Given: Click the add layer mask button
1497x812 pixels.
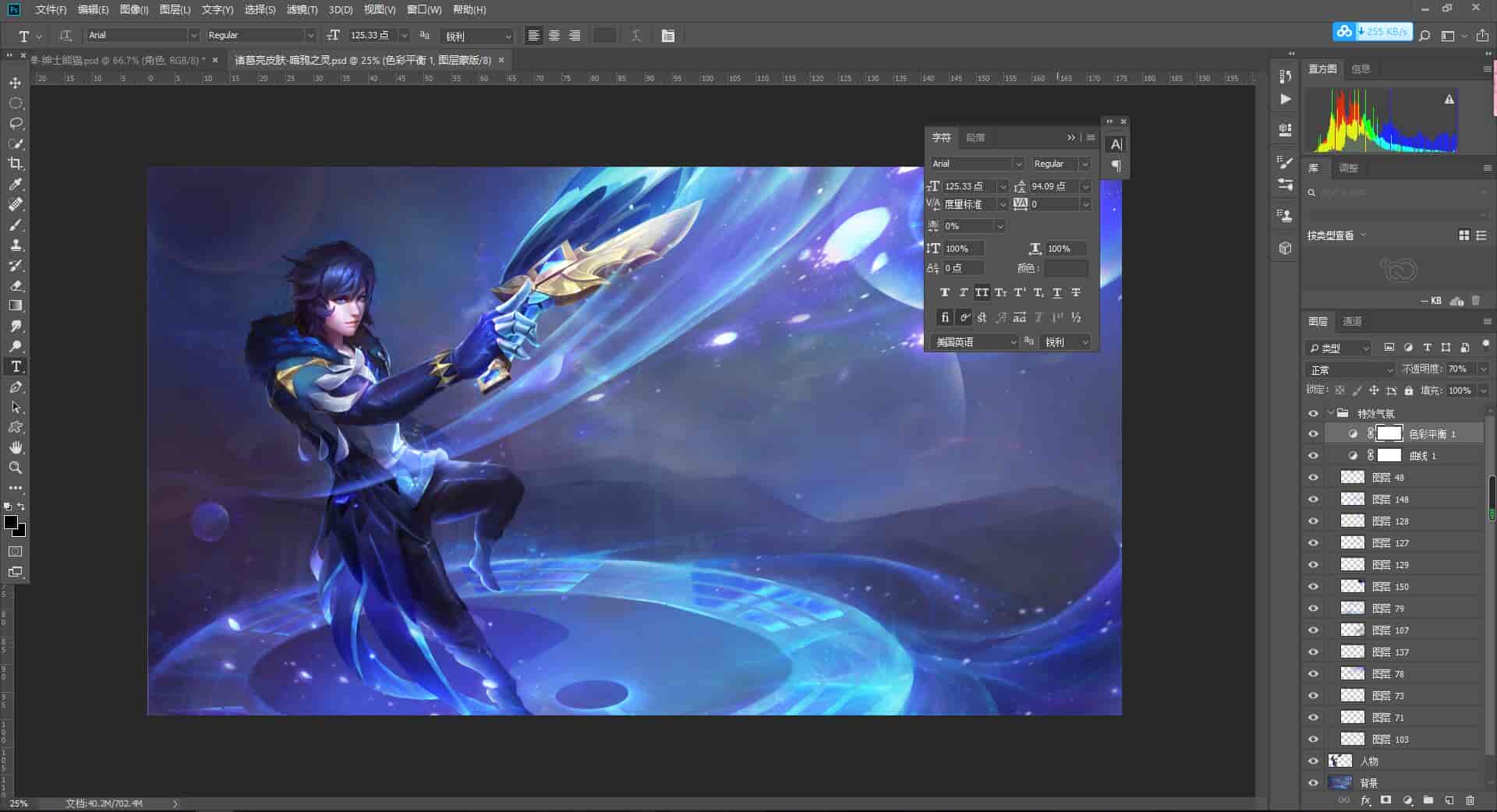Looking at the screenshot, I should point(1386,800).
